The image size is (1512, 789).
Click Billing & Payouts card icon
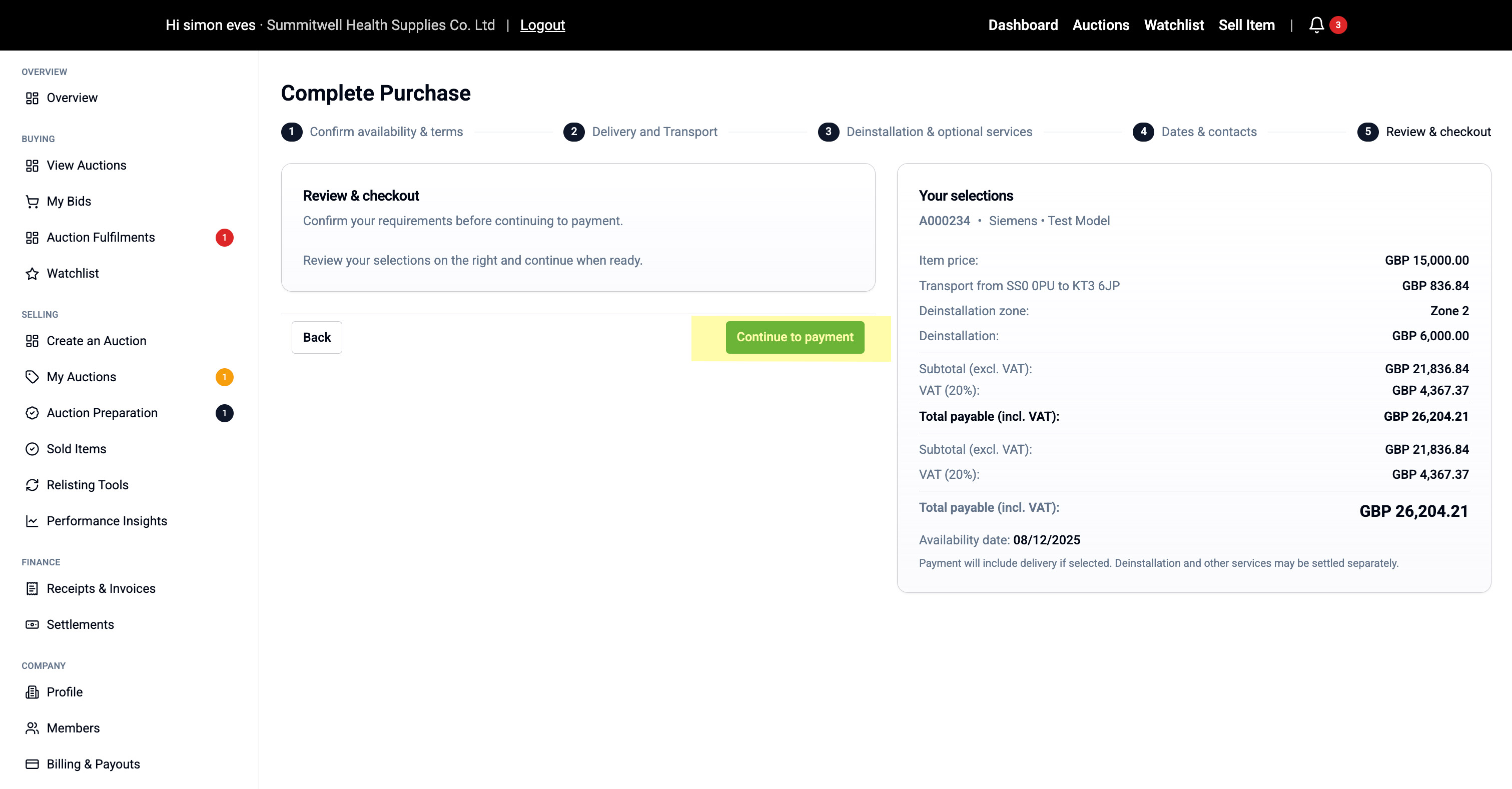33,764
